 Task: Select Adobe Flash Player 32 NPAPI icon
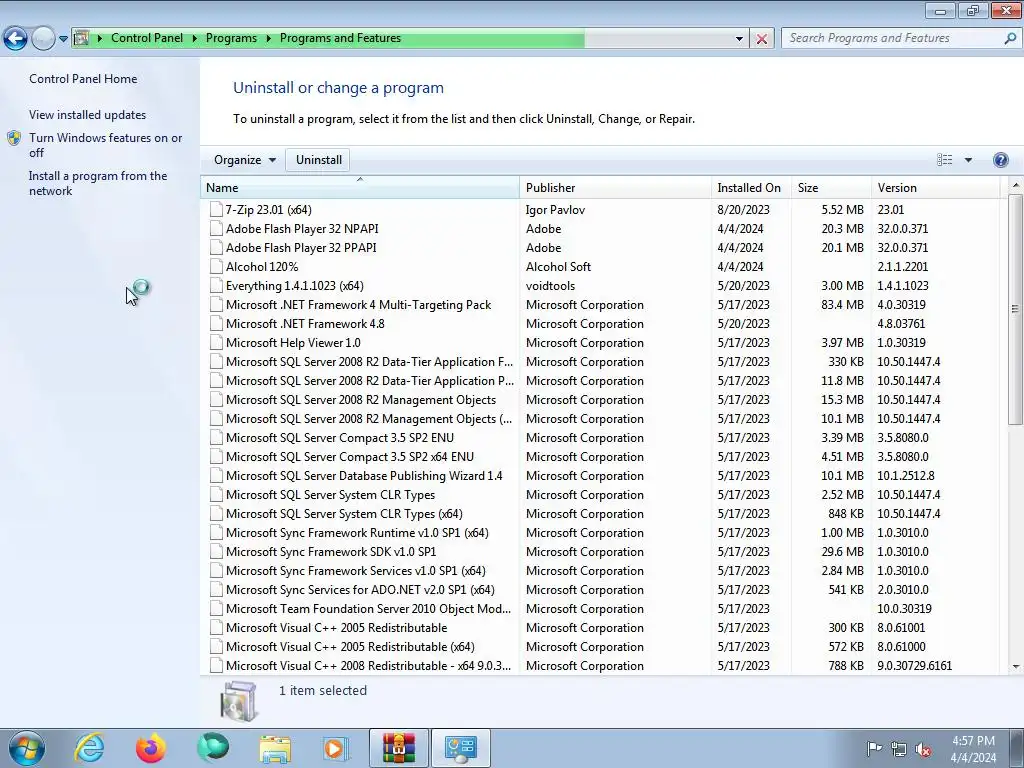click(216, 229)
